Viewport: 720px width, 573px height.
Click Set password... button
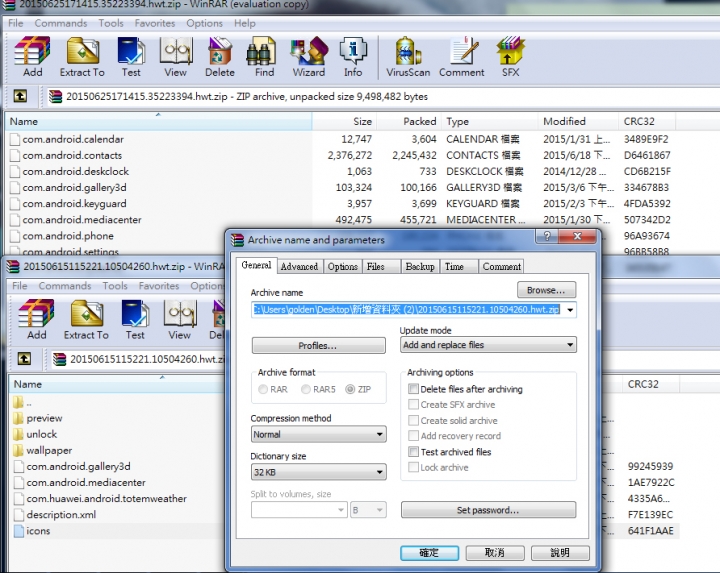pyautogui.click(x=488, y=510)
